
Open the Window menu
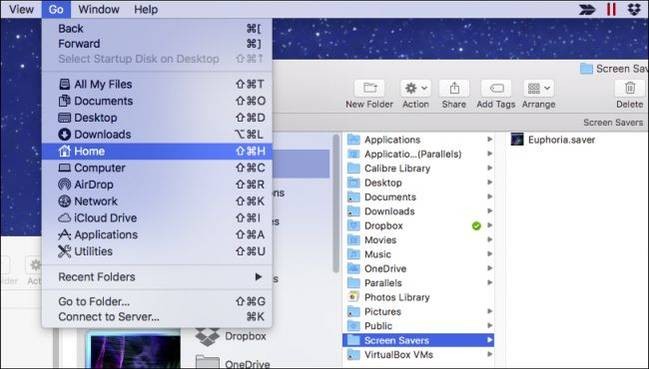click(x=99, y=9)
